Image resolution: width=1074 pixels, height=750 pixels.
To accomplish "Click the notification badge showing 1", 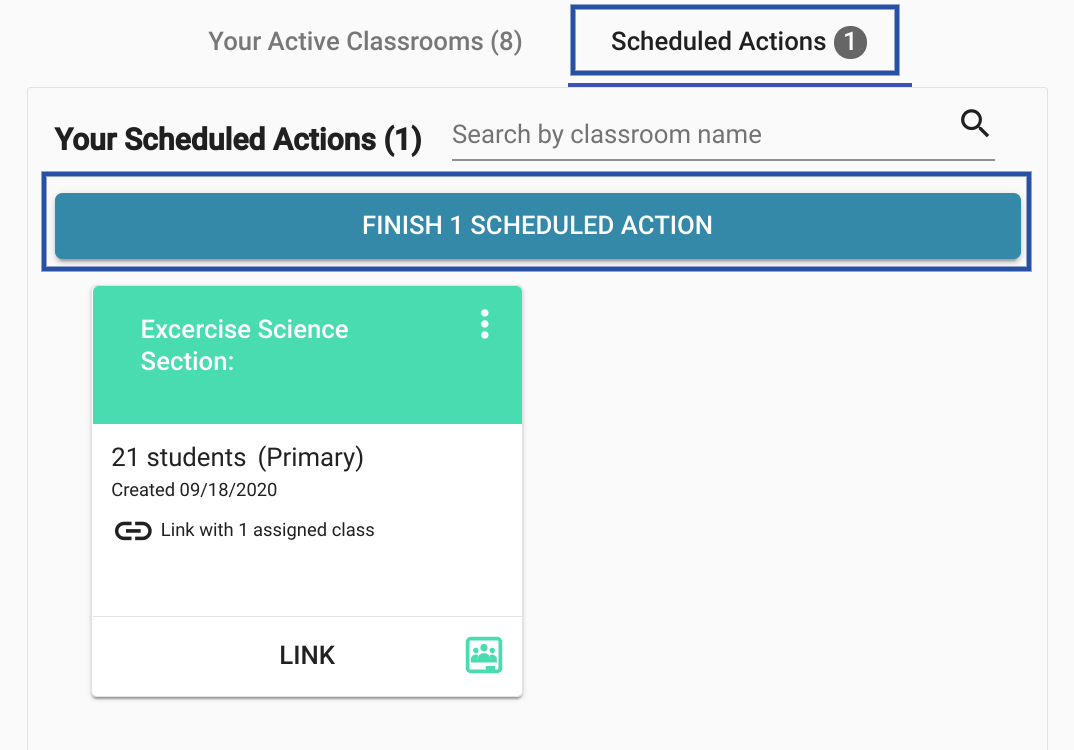I will [x=850, y=42].
